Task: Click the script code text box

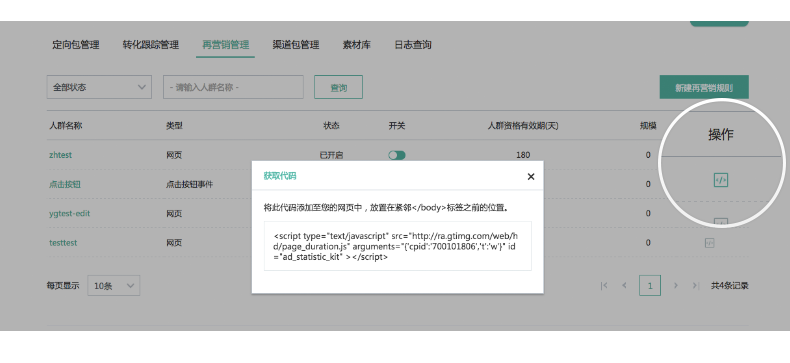Action: [398, 246]
